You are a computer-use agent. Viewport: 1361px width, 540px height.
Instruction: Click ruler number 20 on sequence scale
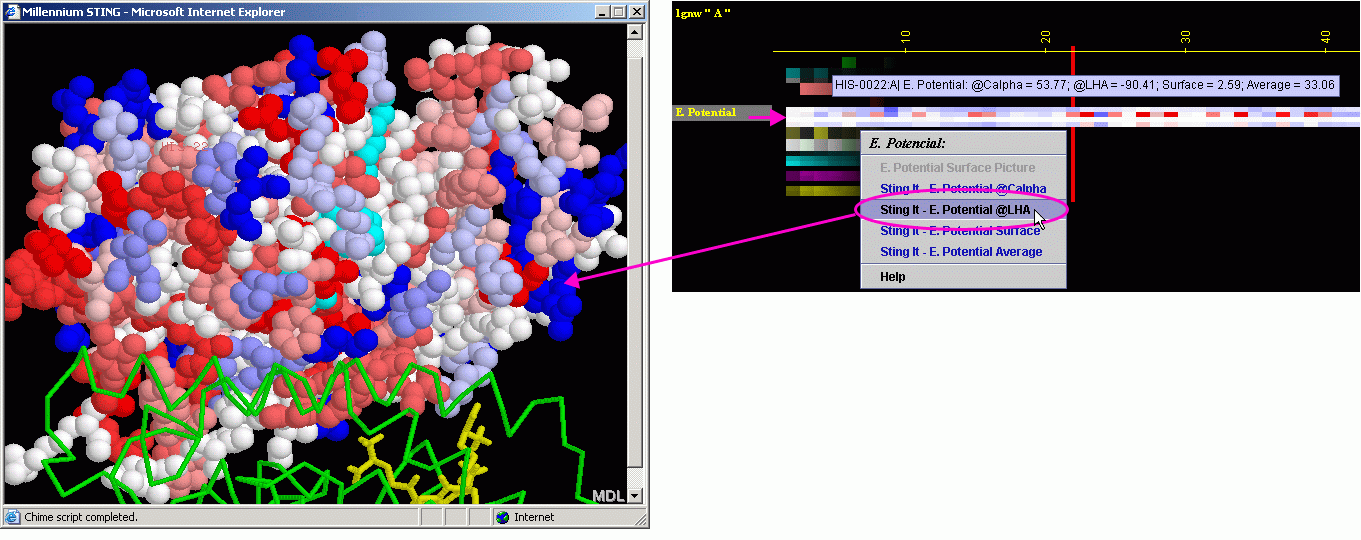click(x=1045, y=39)
